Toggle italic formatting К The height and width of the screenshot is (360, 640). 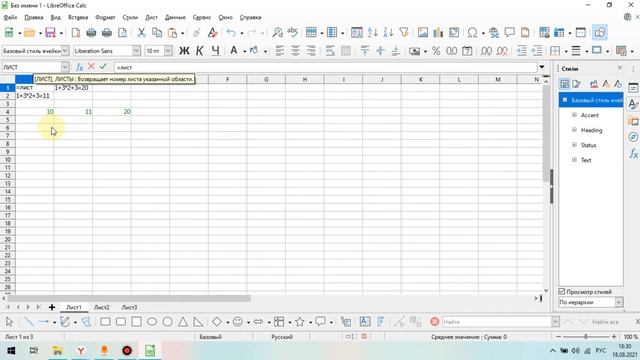pyautogui.click(x=200, y=51)
